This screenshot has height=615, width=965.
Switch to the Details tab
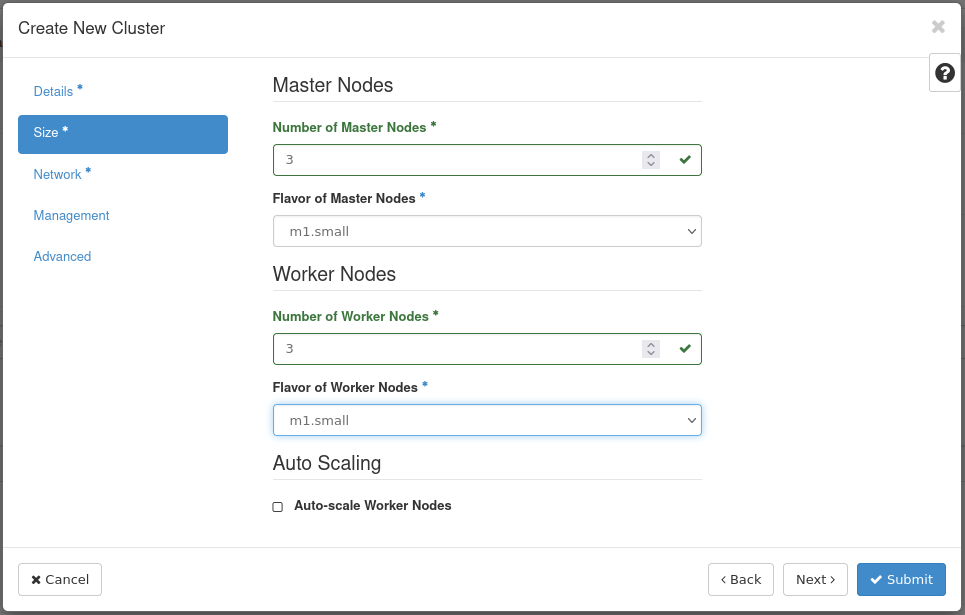(53, 91)
